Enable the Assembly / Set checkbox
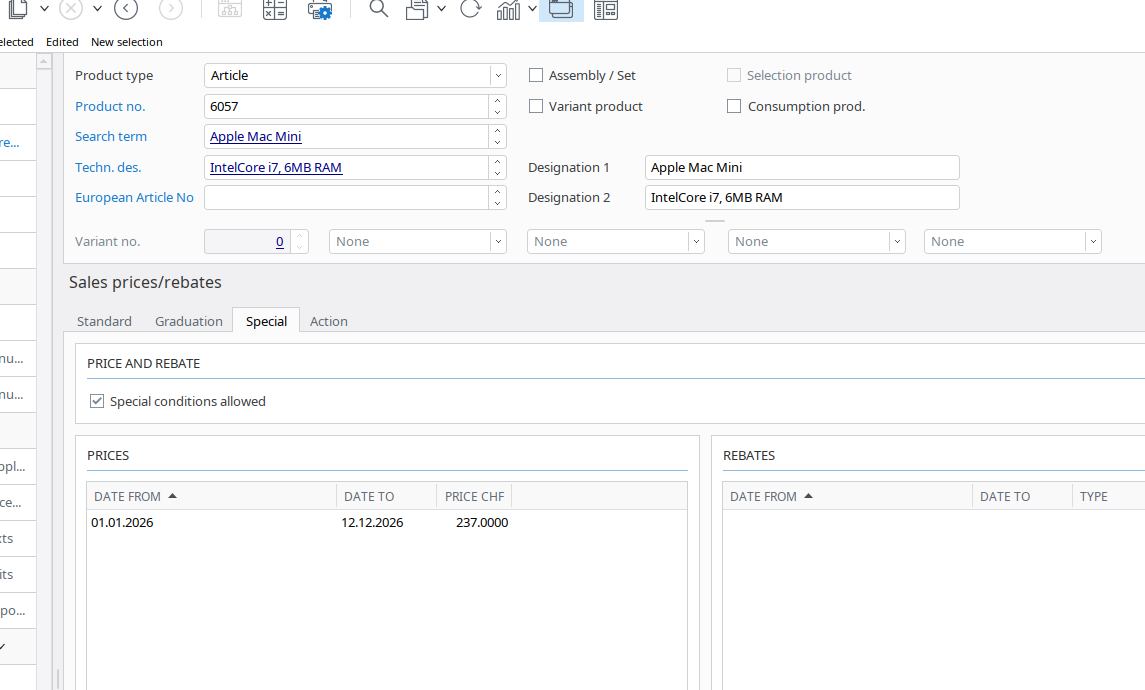 pyautogui.click(x=536, y=75)
